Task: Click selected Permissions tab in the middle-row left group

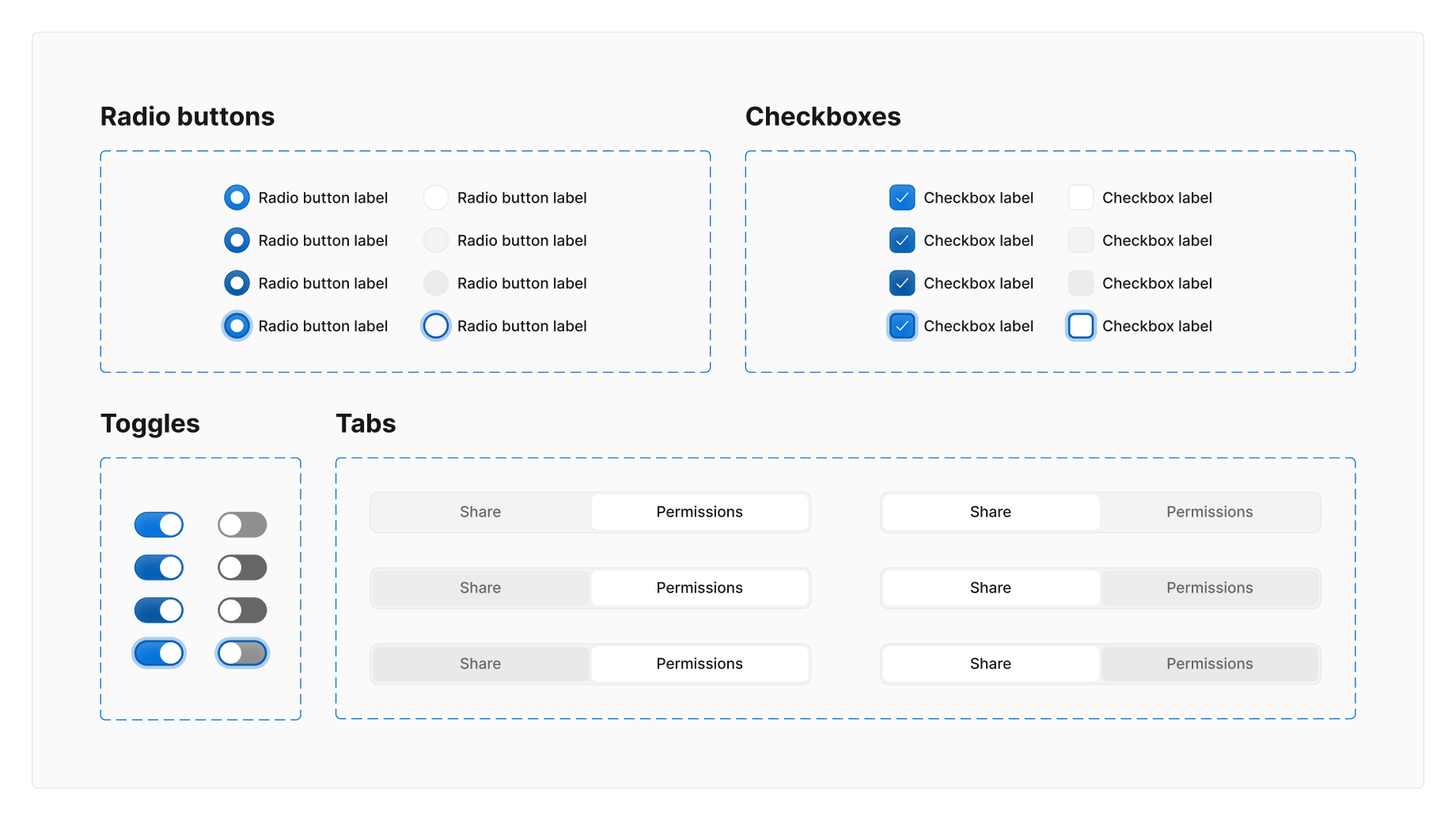Action: coord(700,588)
